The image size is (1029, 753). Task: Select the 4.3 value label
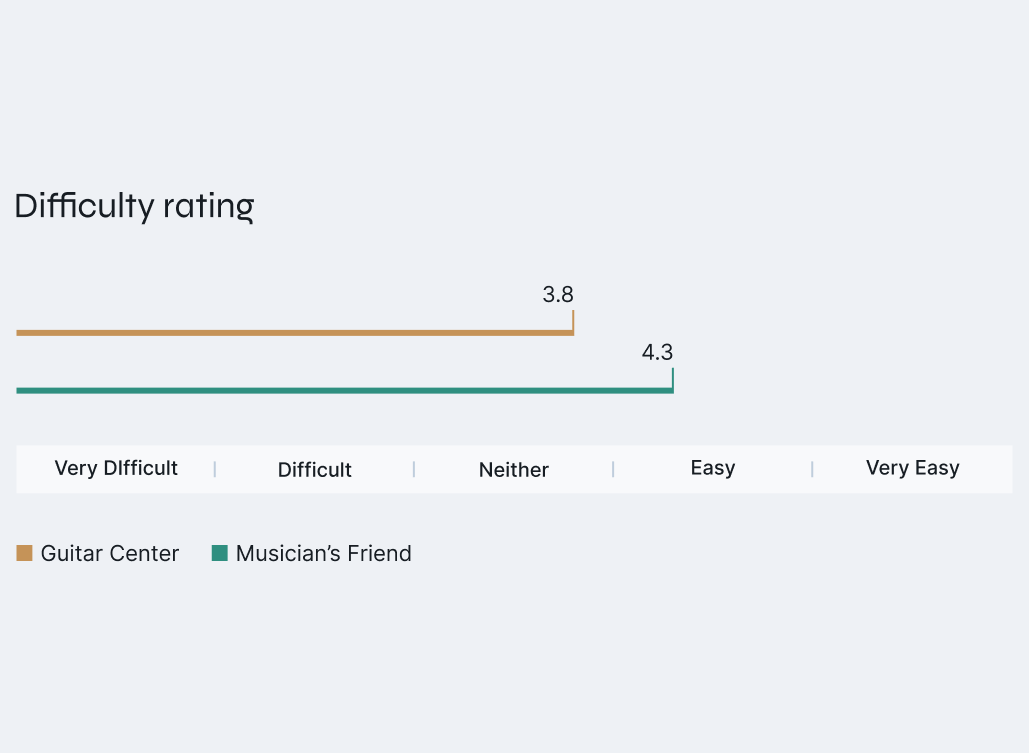tap(657, 352)
